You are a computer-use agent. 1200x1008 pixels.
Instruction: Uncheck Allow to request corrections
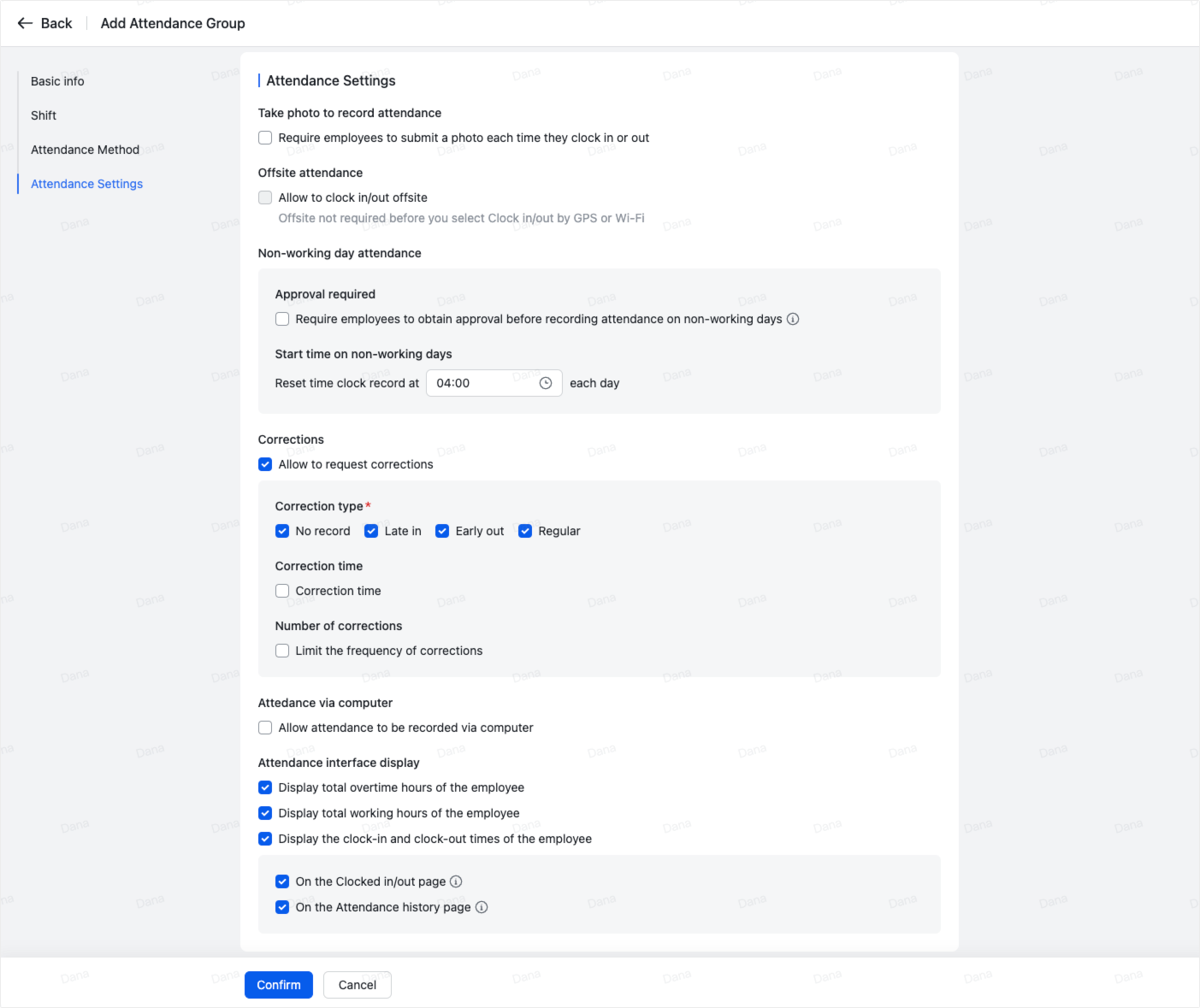(x=265, y=464)
